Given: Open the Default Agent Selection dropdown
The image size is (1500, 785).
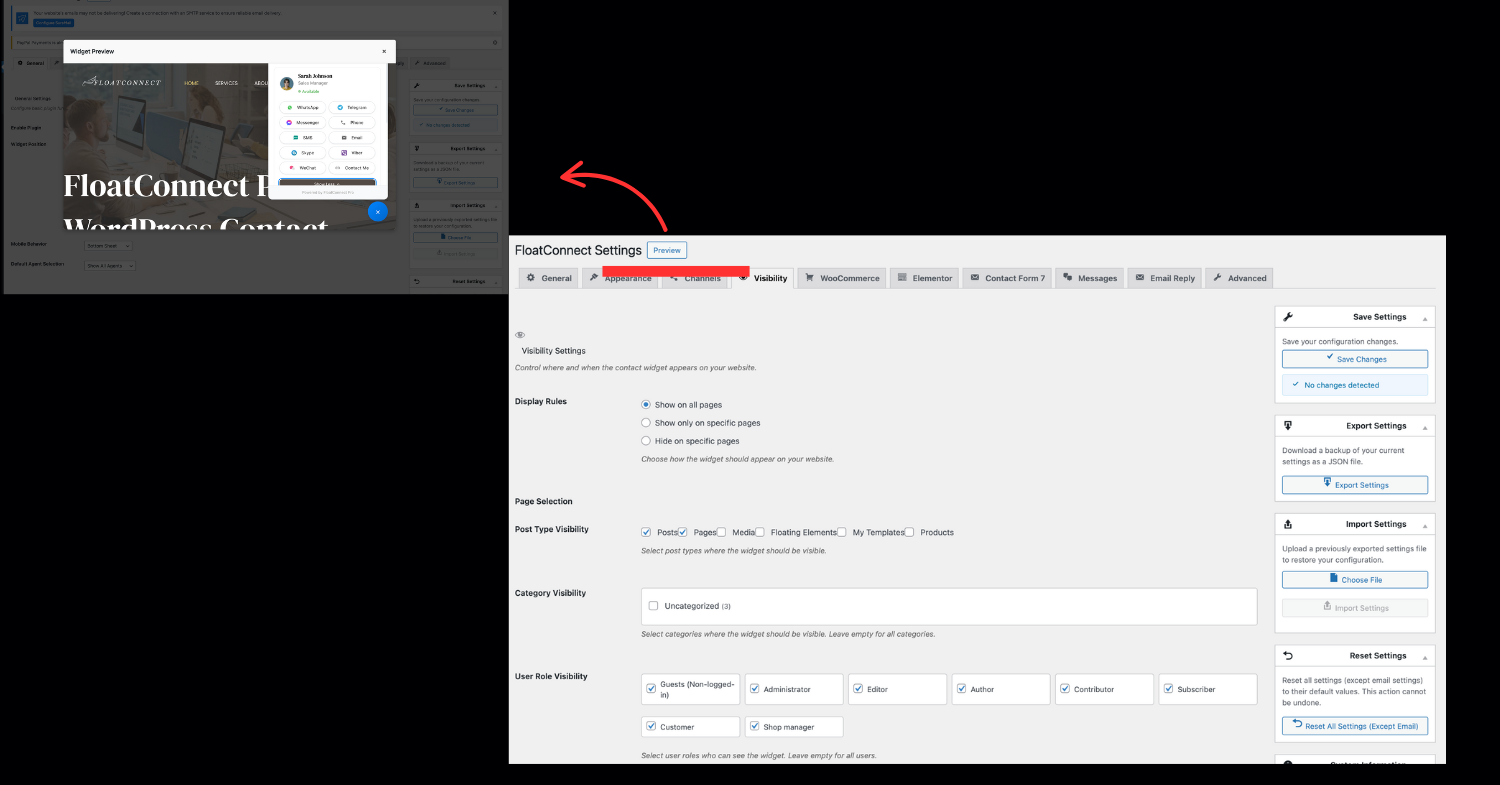Looking at the screenshot, I should click(x=110, y=265).
